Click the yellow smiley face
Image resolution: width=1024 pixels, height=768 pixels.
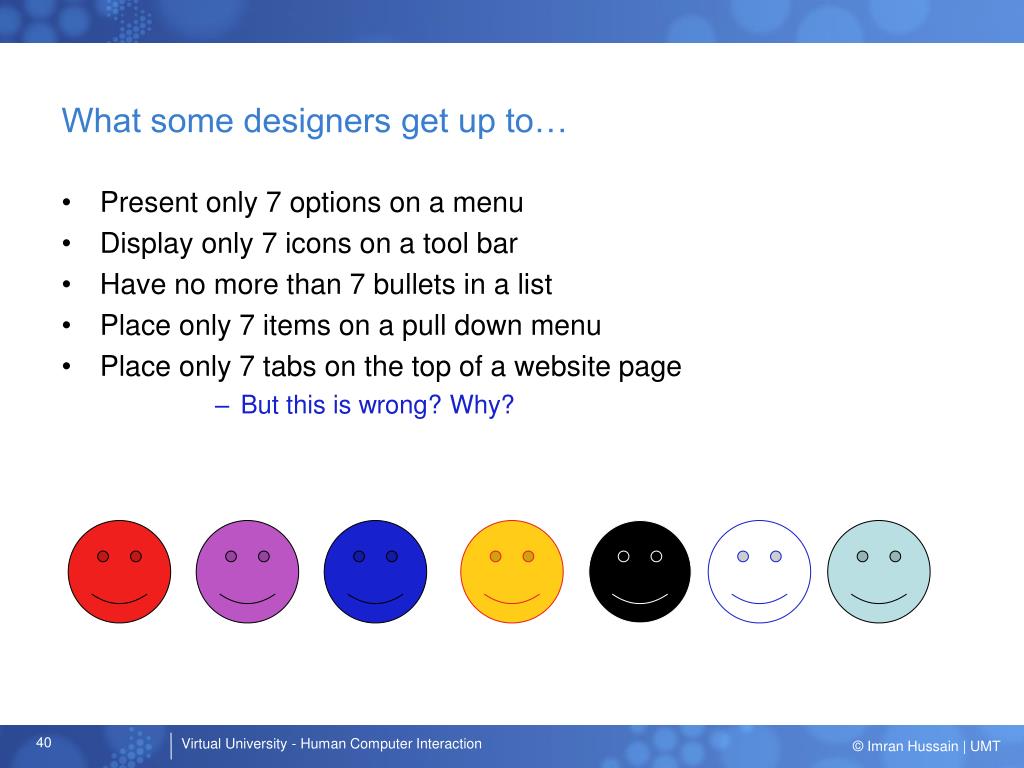[512, 571]
